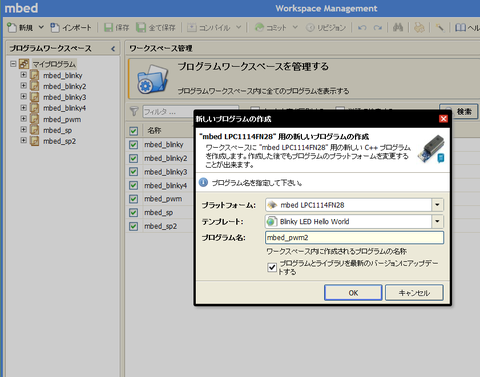
Task: Click the blue info icon in dialog
Action: click(x=203, y=182)
